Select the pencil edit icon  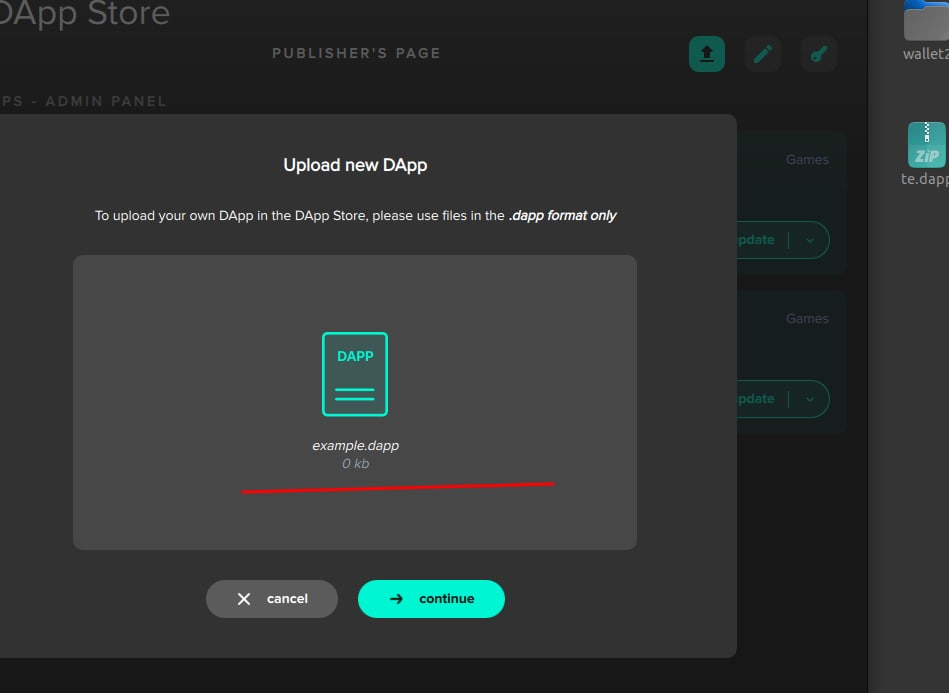pos(762,53)
